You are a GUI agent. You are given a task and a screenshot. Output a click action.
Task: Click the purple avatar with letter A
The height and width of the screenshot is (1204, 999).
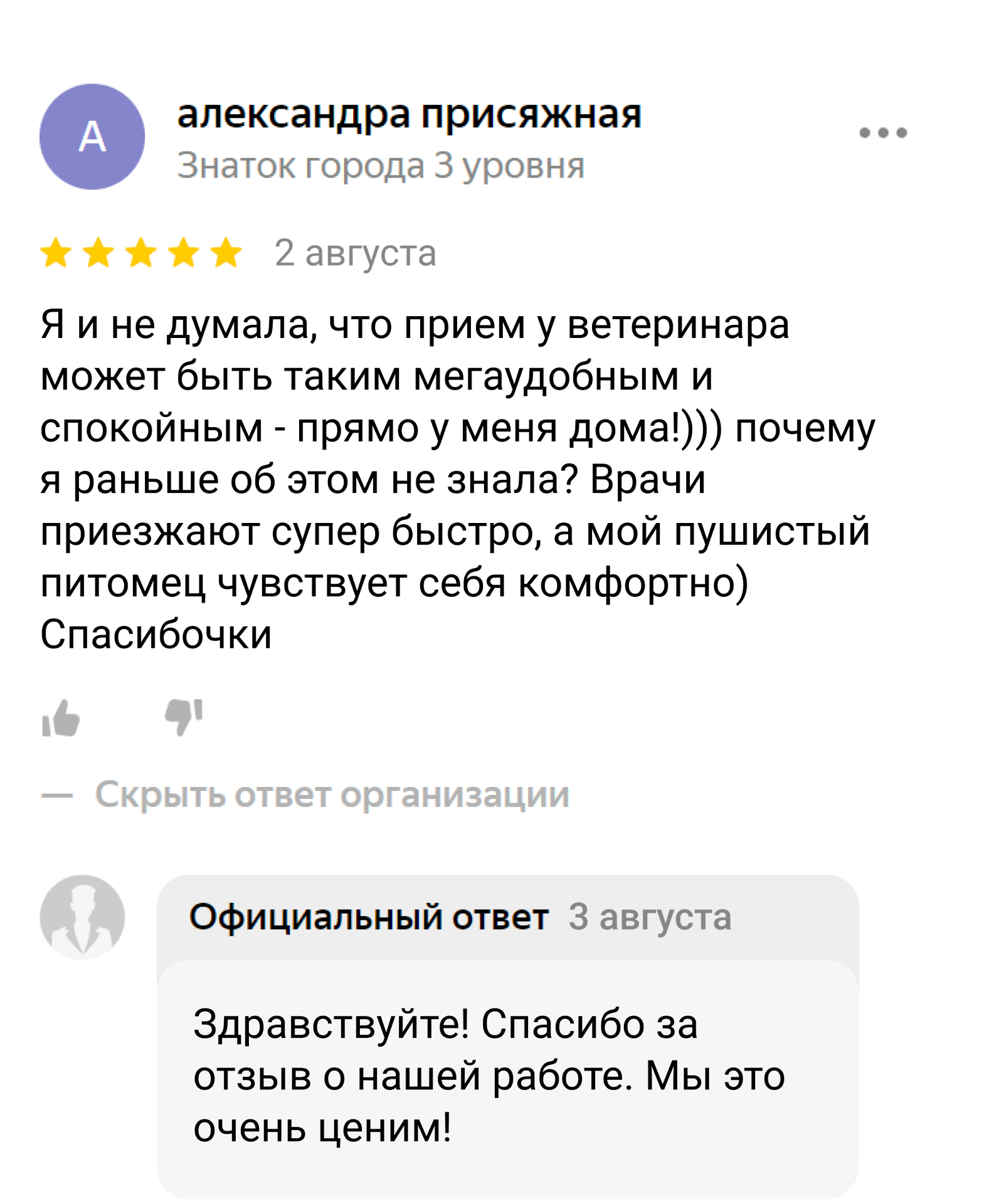click(92, 137)
